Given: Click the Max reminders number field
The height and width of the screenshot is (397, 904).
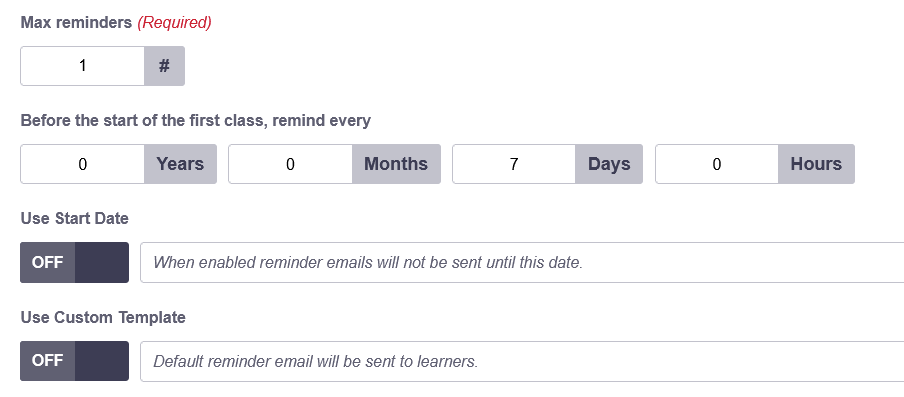Looking at the screenshot, I should tap(82, 66).
